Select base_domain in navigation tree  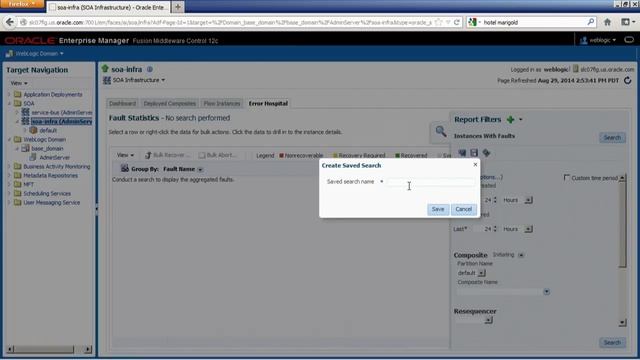tap(47, 149)
